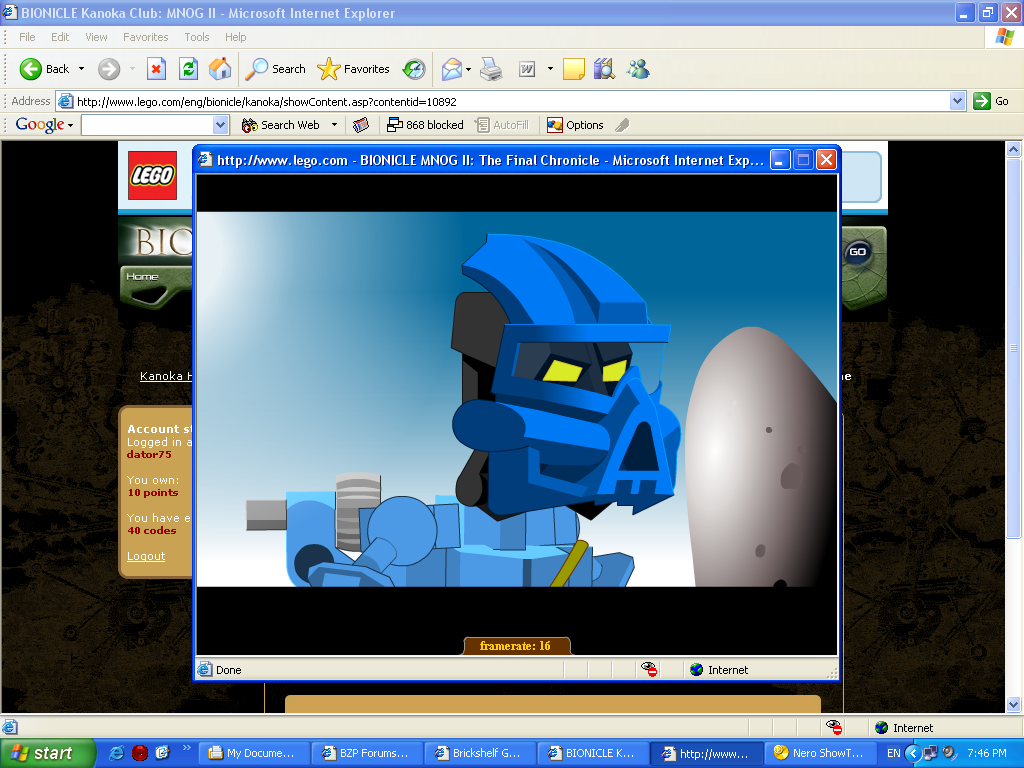The image size is (1024, 768).
Task: Open the address bar URL dropdown
Action: [957, 101]
